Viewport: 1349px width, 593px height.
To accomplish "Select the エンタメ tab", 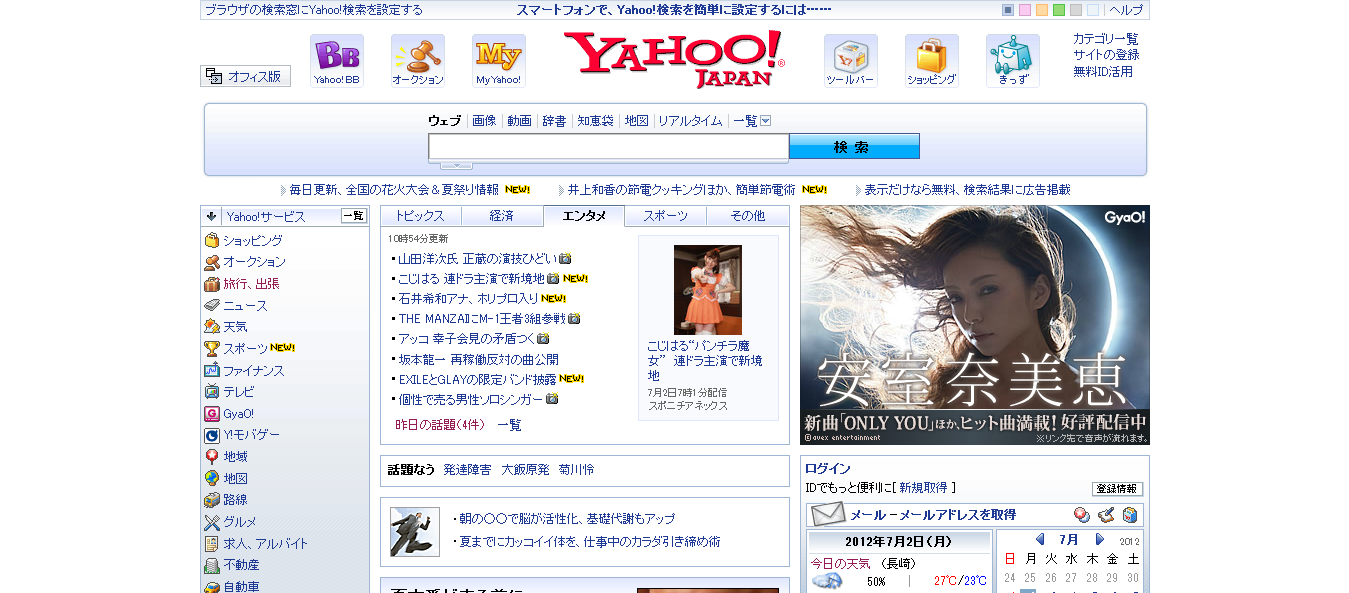I will tap(584, 216).
